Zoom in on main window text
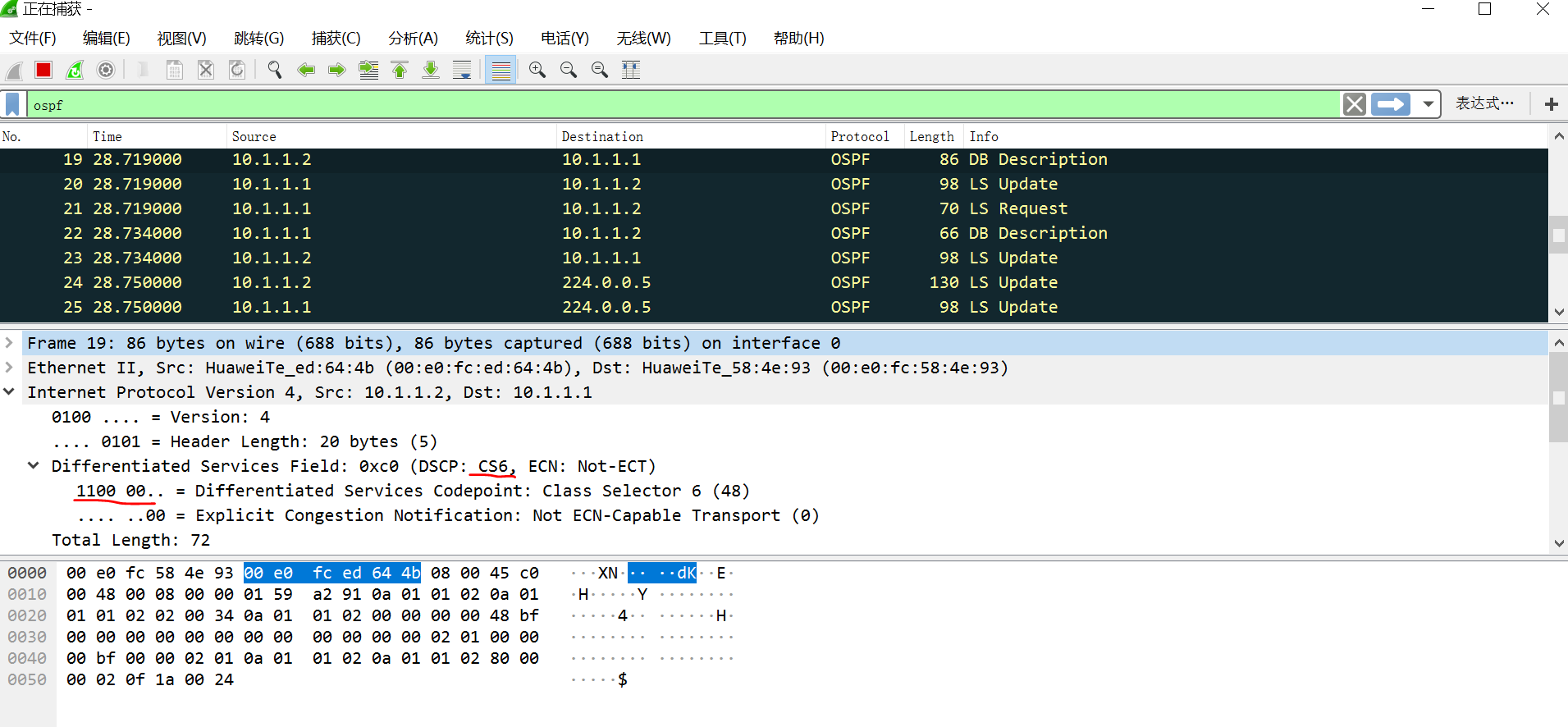1568x727 pixels. (x=537, y=71)
